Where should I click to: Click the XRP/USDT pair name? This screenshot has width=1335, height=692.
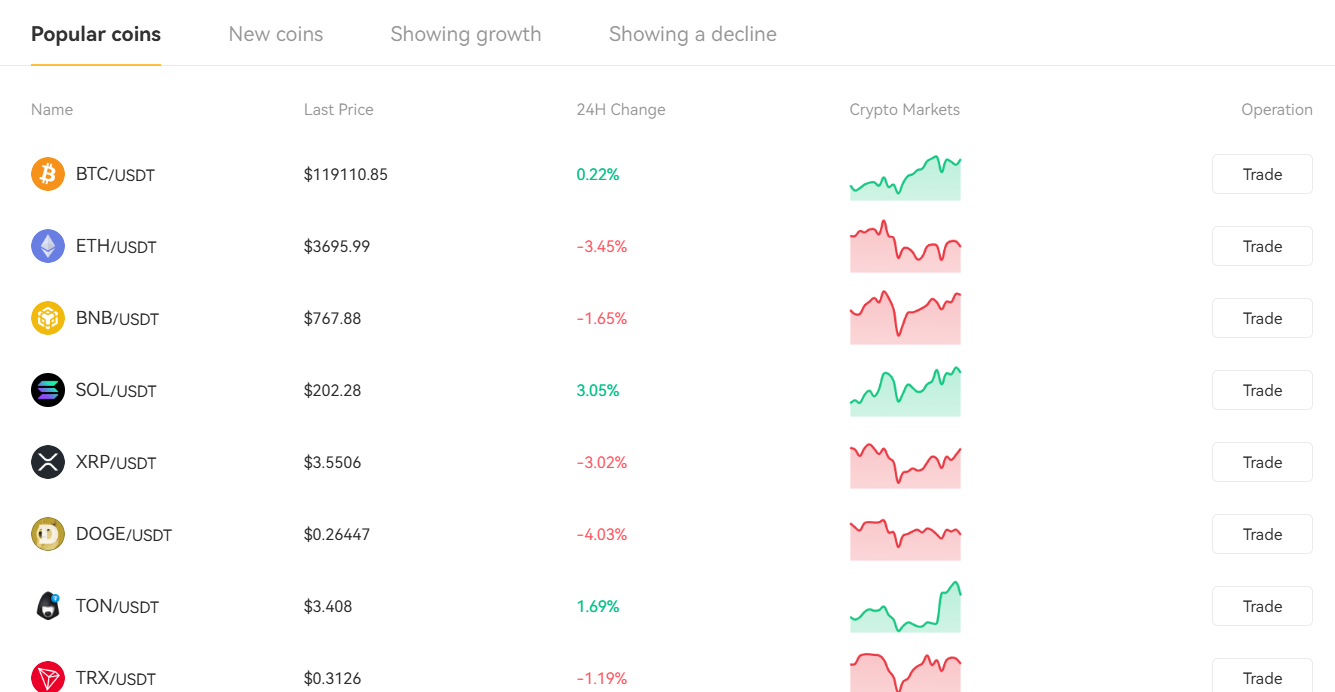[116, 463]
